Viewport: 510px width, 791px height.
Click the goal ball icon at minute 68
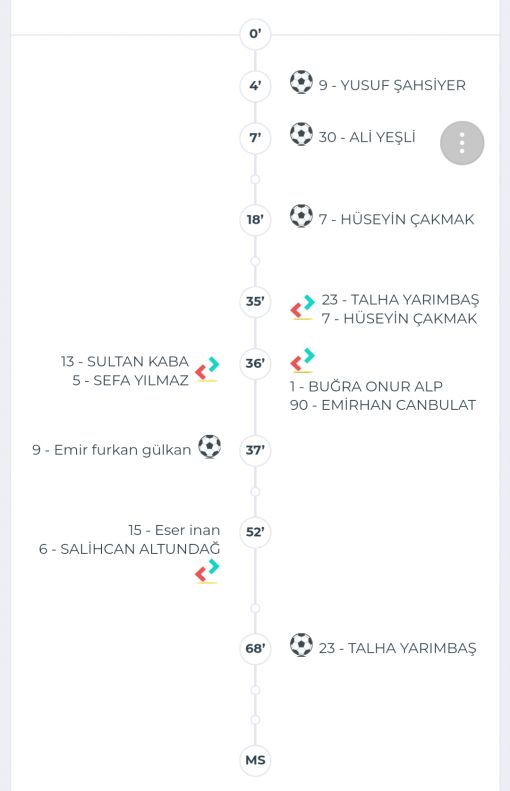(x=301, y=645)
